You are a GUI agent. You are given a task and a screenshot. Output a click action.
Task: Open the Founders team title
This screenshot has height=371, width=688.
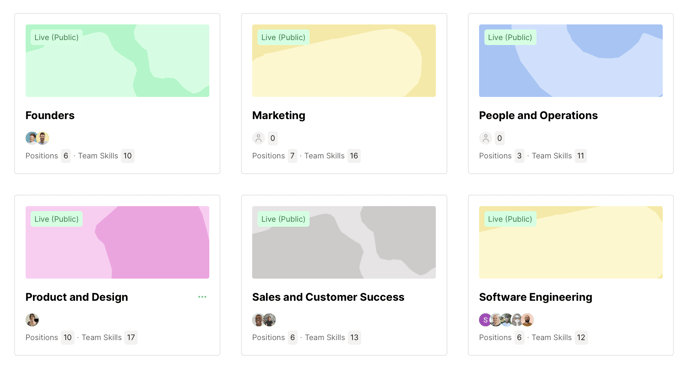coord(50,115)
